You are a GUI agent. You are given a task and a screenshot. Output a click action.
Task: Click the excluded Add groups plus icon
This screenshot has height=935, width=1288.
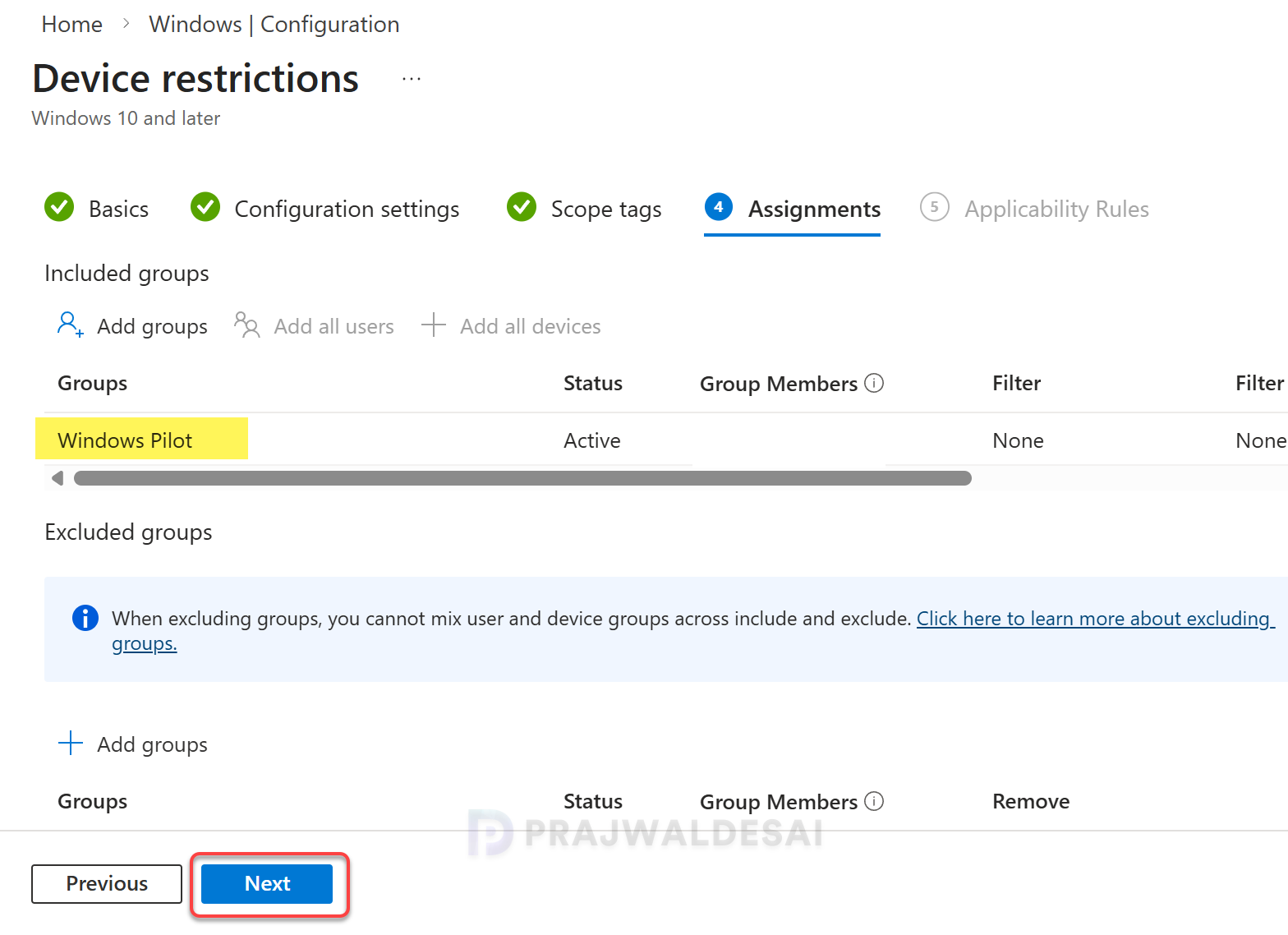point(71,743)
